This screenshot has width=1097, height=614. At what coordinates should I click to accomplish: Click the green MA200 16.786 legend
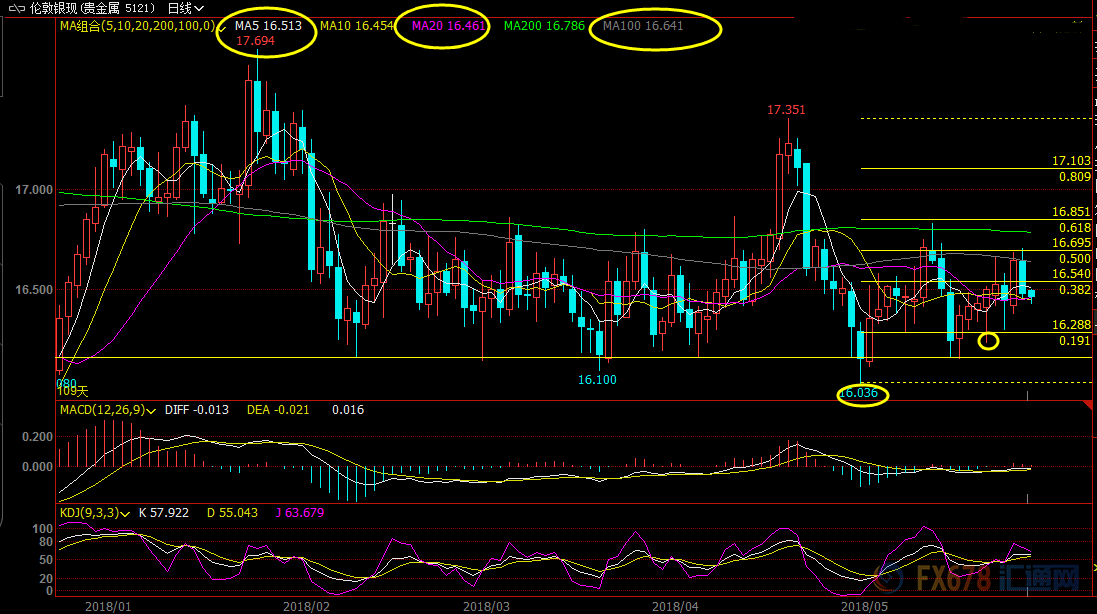pos(545,26)
